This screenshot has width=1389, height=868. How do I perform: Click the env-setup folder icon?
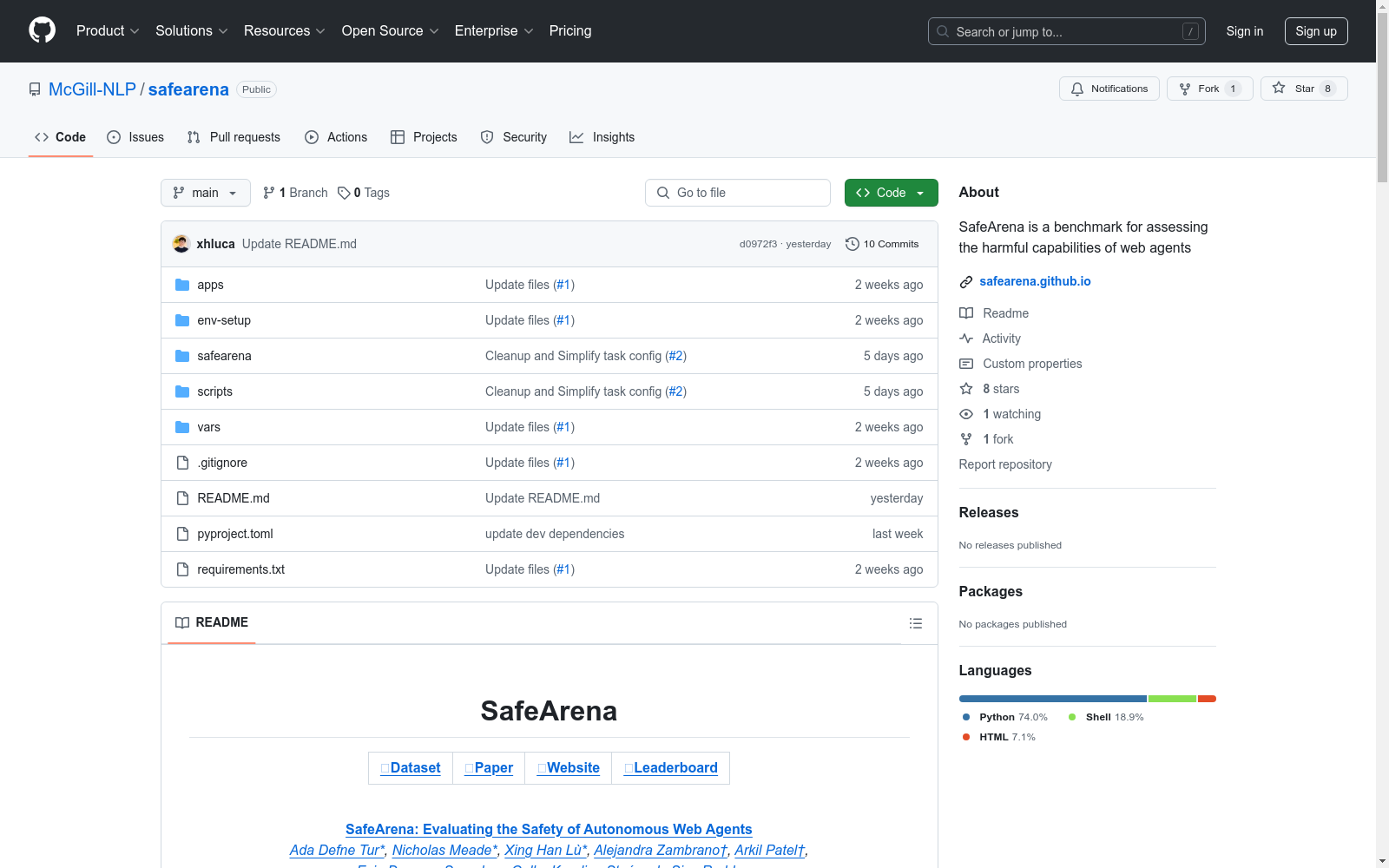(x=182, y=320)
